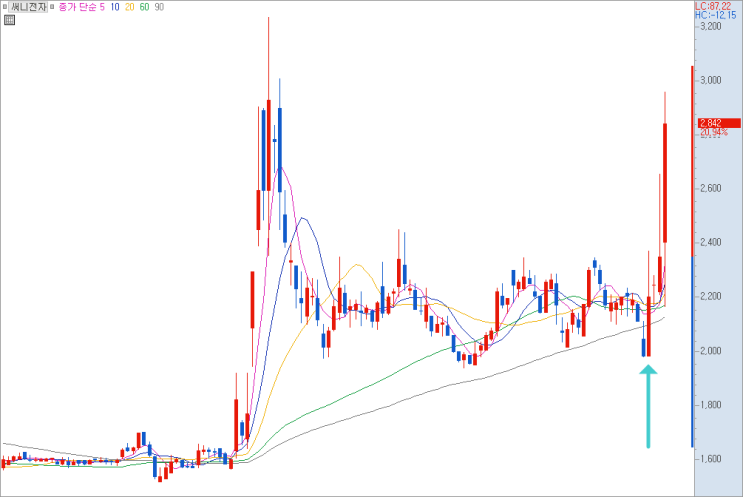
Task: Click the red 2,842 current price tag
Action: 719,123
